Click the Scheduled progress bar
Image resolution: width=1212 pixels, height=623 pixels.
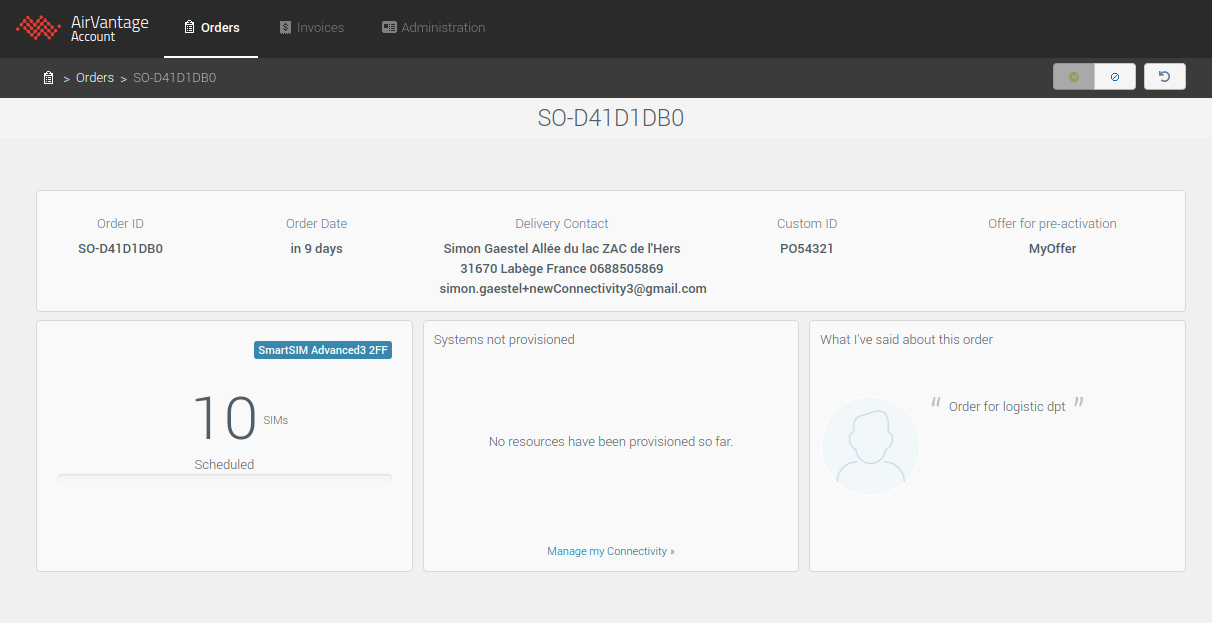[224, 479]
